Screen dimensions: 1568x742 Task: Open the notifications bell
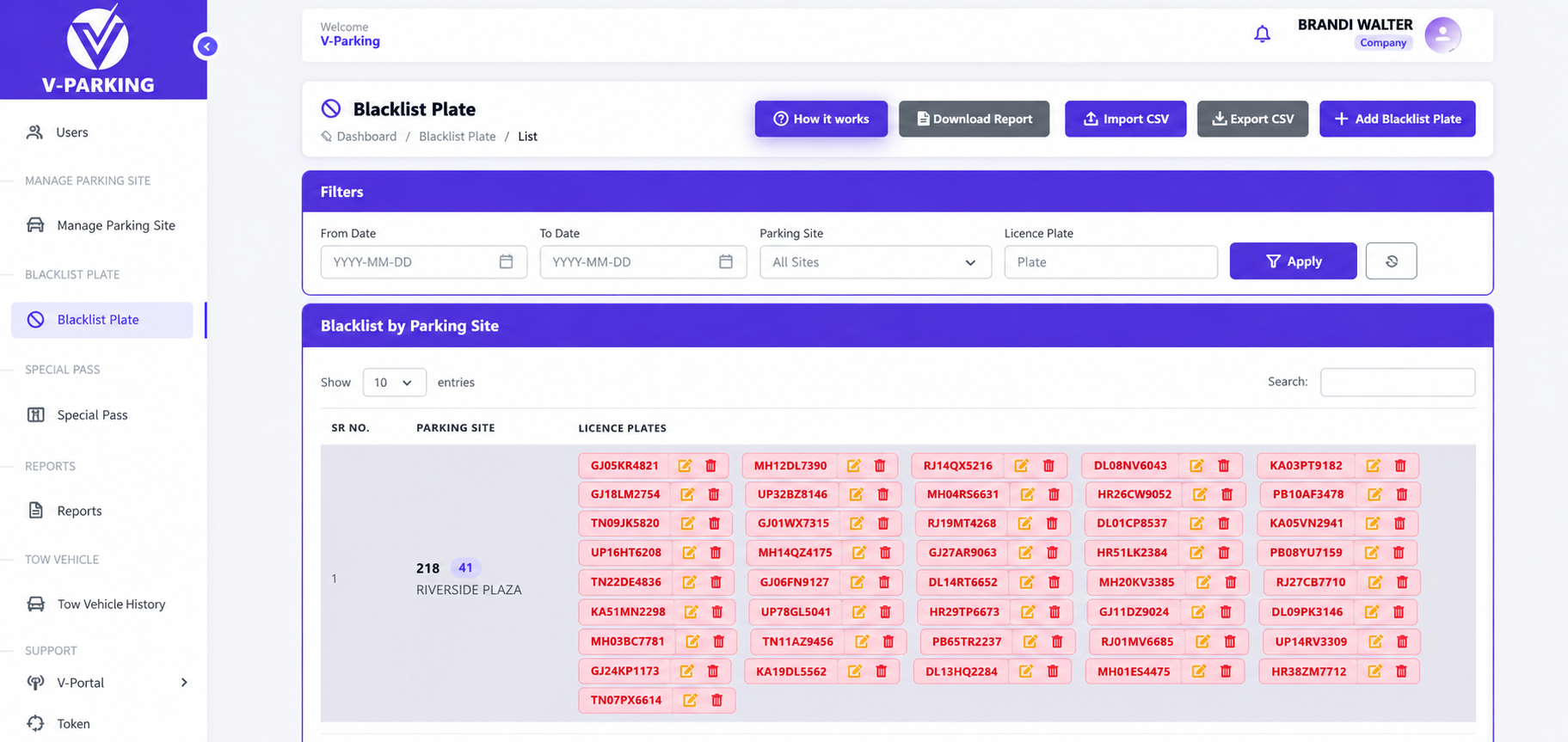1262,34
